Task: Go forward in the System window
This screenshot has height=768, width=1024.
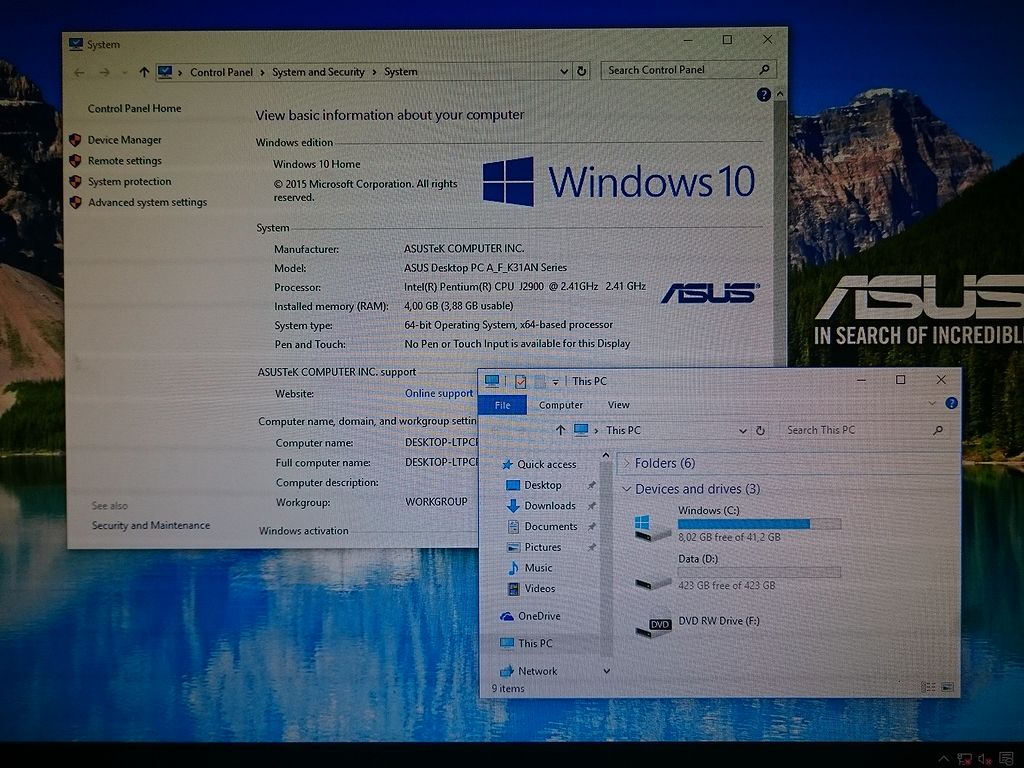Action: click(x=104, y=72)
